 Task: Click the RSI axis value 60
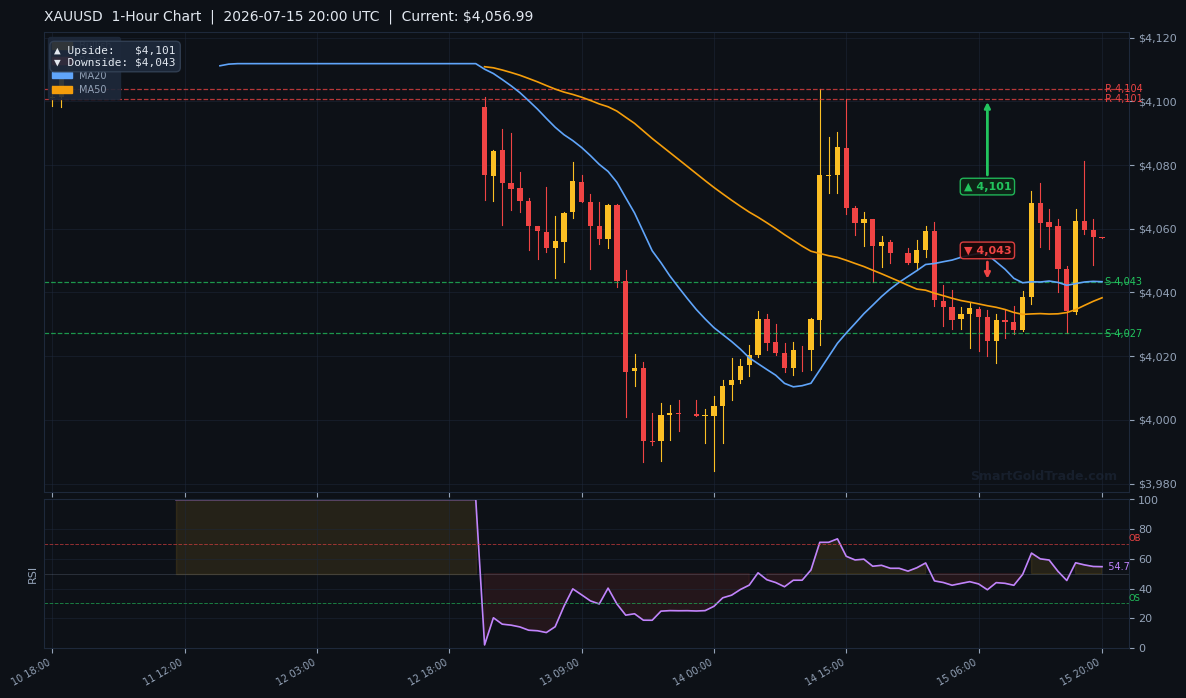tap(1144, 560)
